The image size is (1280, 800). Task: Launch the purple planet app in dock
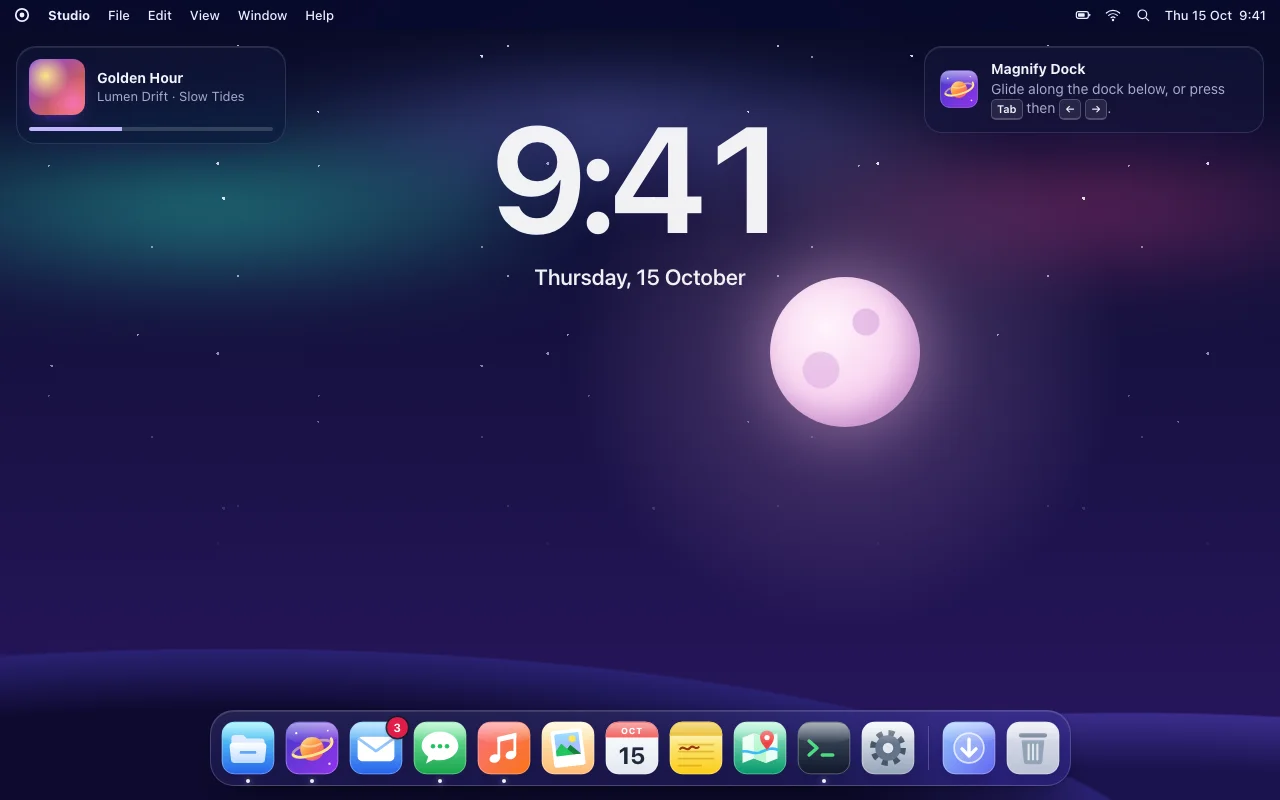coord(312,748)
